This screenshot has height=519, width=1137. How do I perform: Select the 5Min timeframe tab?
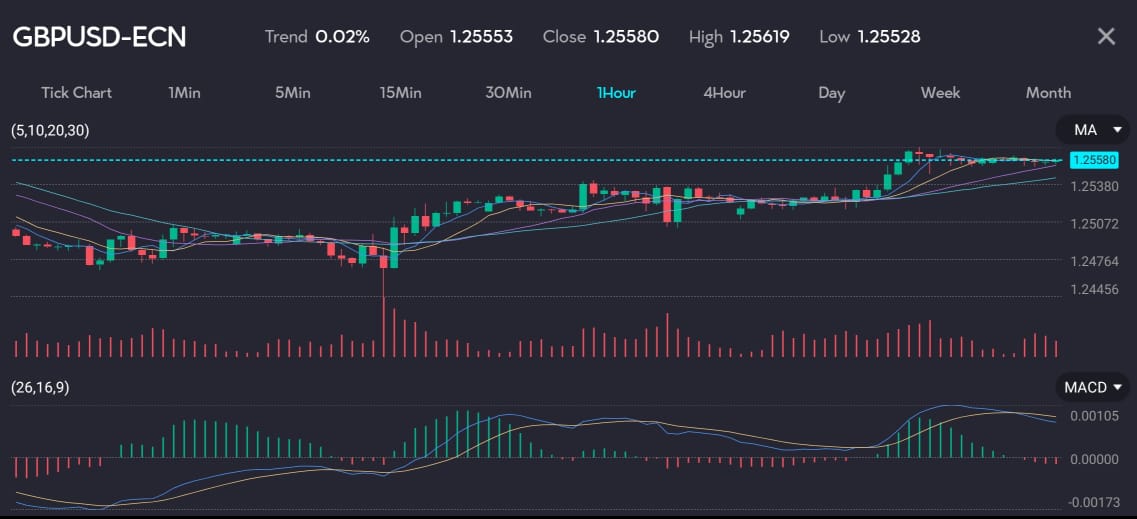click(292, 93)
